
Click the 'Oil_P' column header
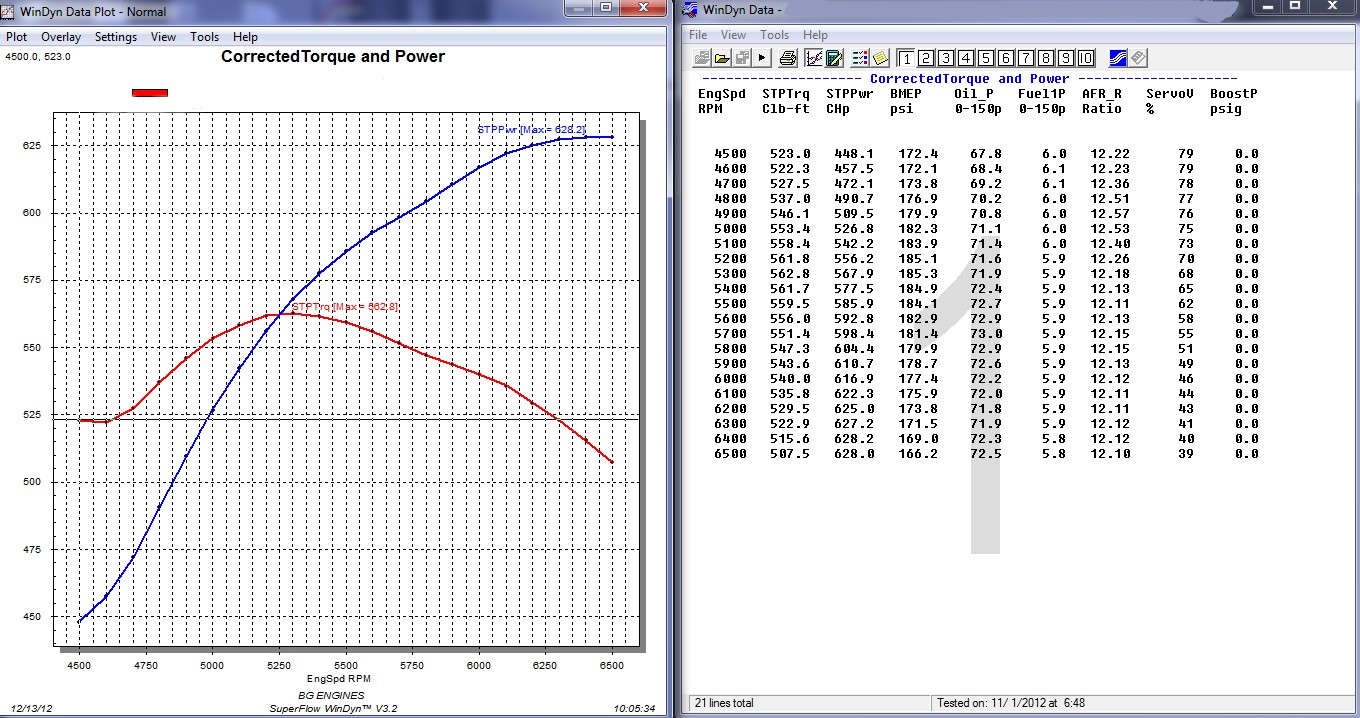point(974,94)
